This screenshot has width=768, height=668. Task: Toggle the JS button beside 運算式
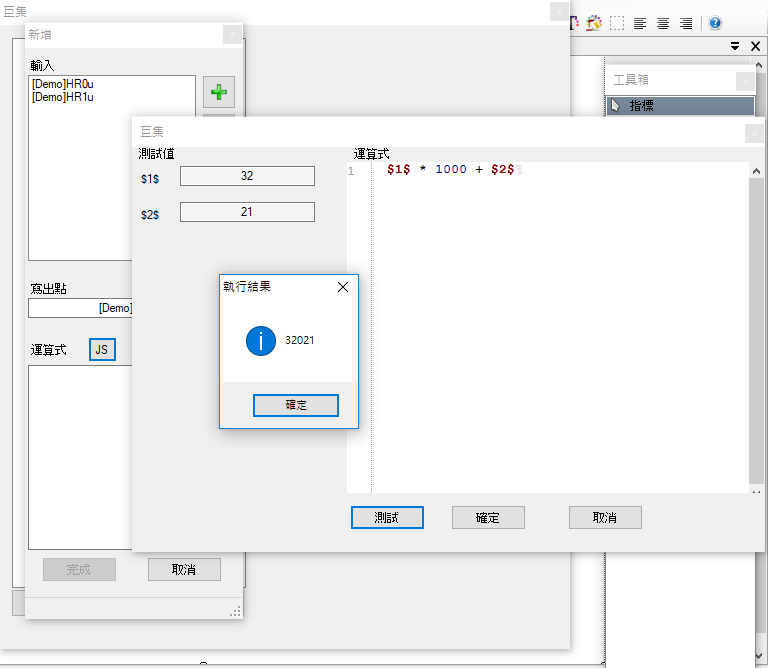102,350
